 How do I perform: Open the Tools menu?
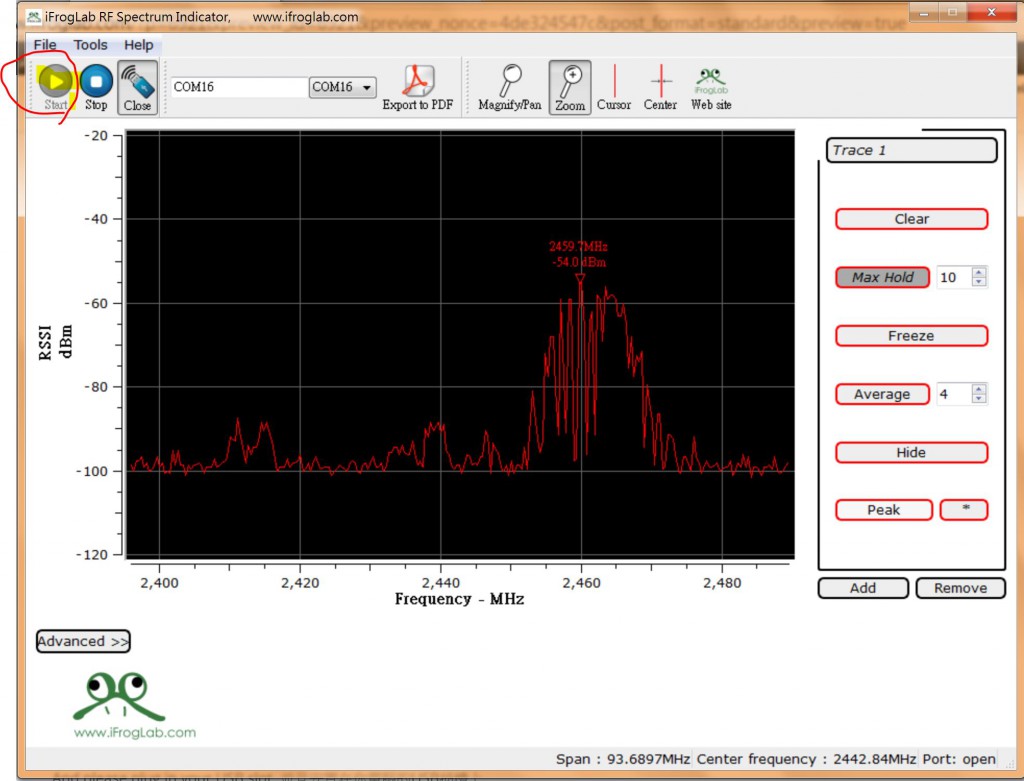coord(90,45)
